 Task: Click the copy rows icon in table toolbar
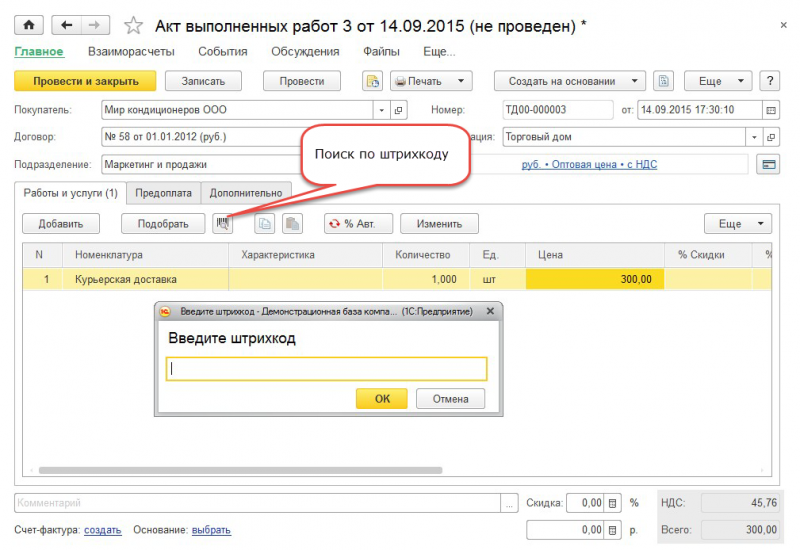tap(265, 224)
